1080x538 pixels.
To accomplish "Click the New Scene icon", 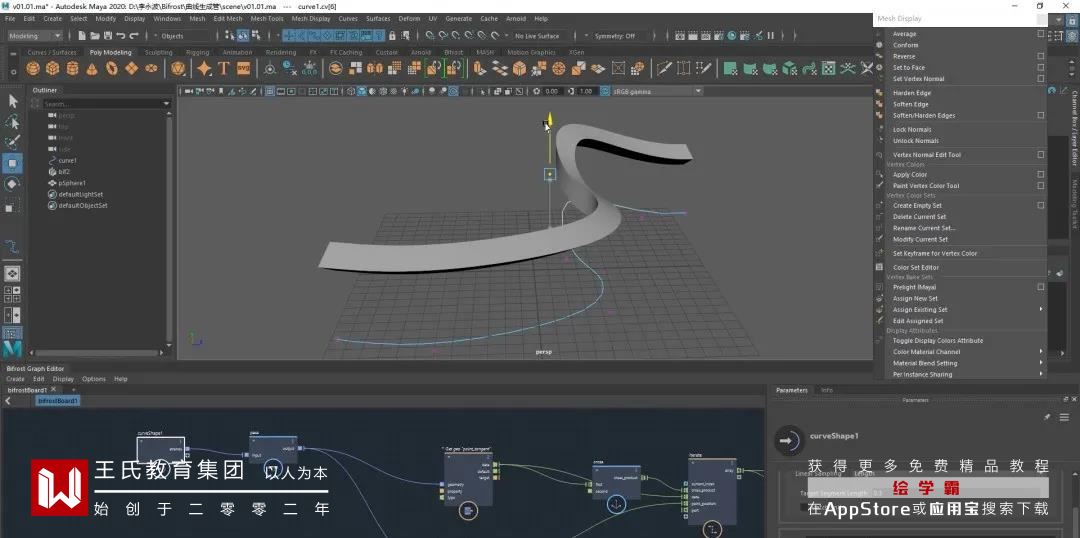I will click(x=83, y=36).
